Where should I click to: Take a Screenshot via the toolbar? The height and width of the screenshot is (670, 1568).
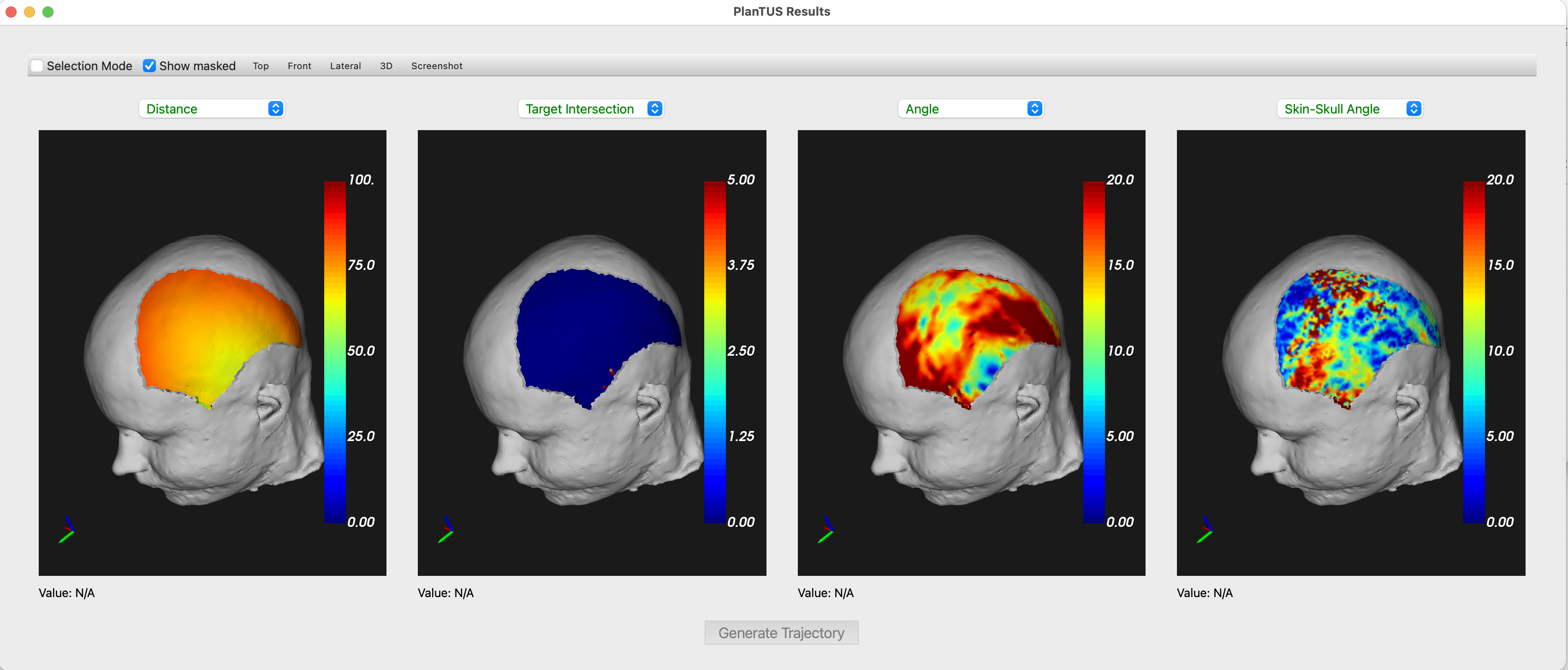(436, 66)
